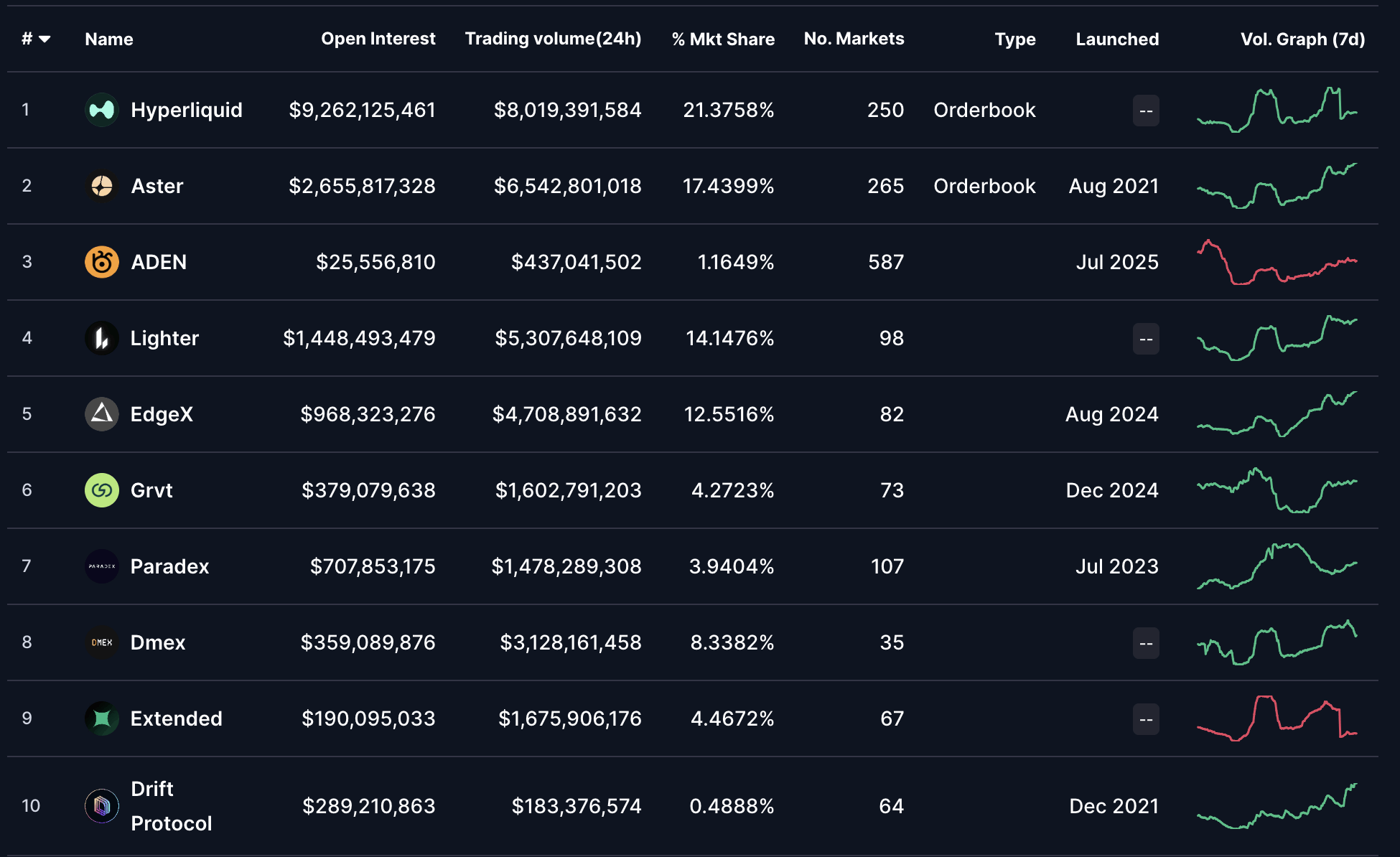Open the Drift Protocol name link
This screenshot has height=857, width=1400.
(171, 806)
